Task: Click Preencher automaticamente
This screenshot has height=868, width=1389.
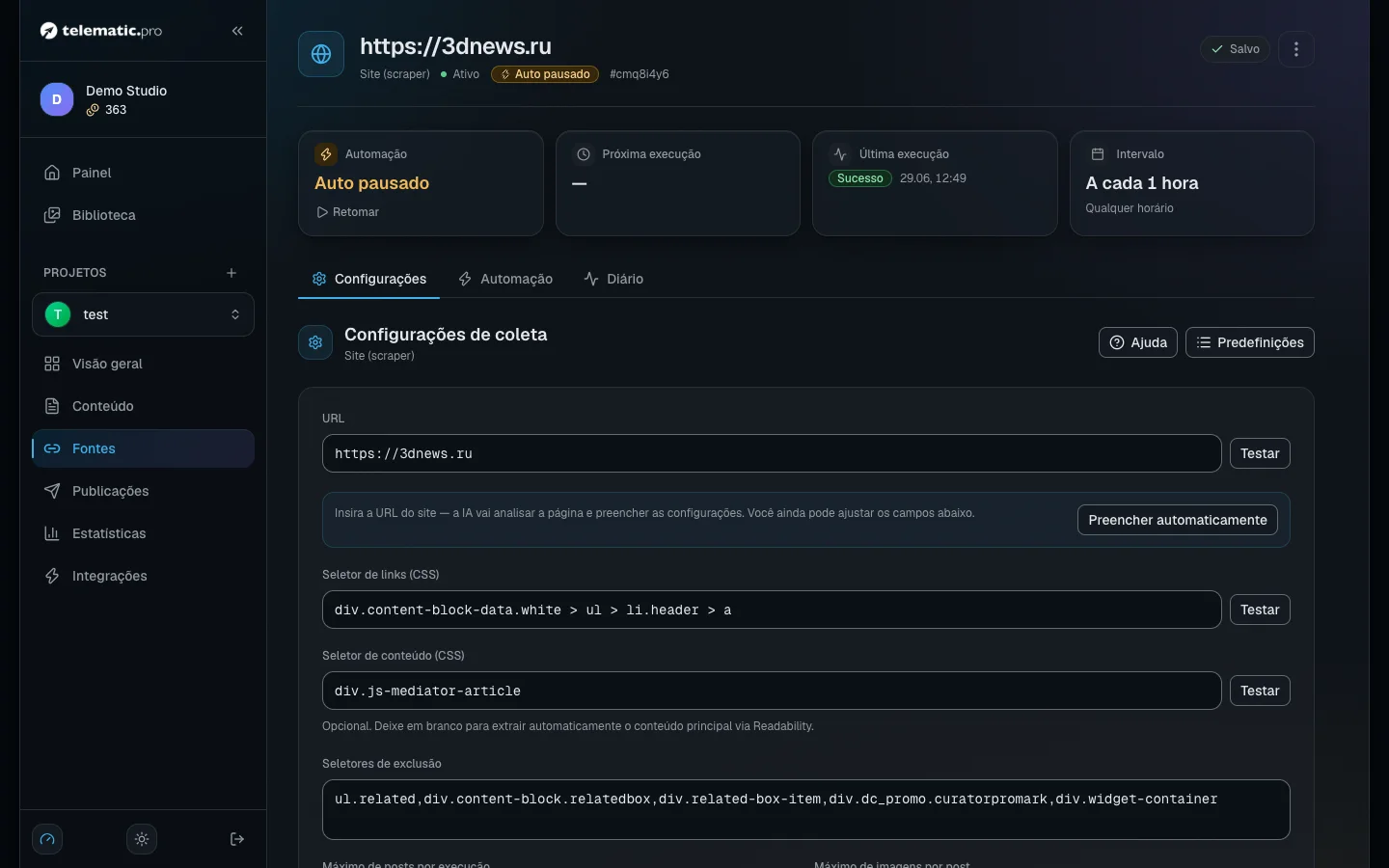Action: [x=1178, y=520]
